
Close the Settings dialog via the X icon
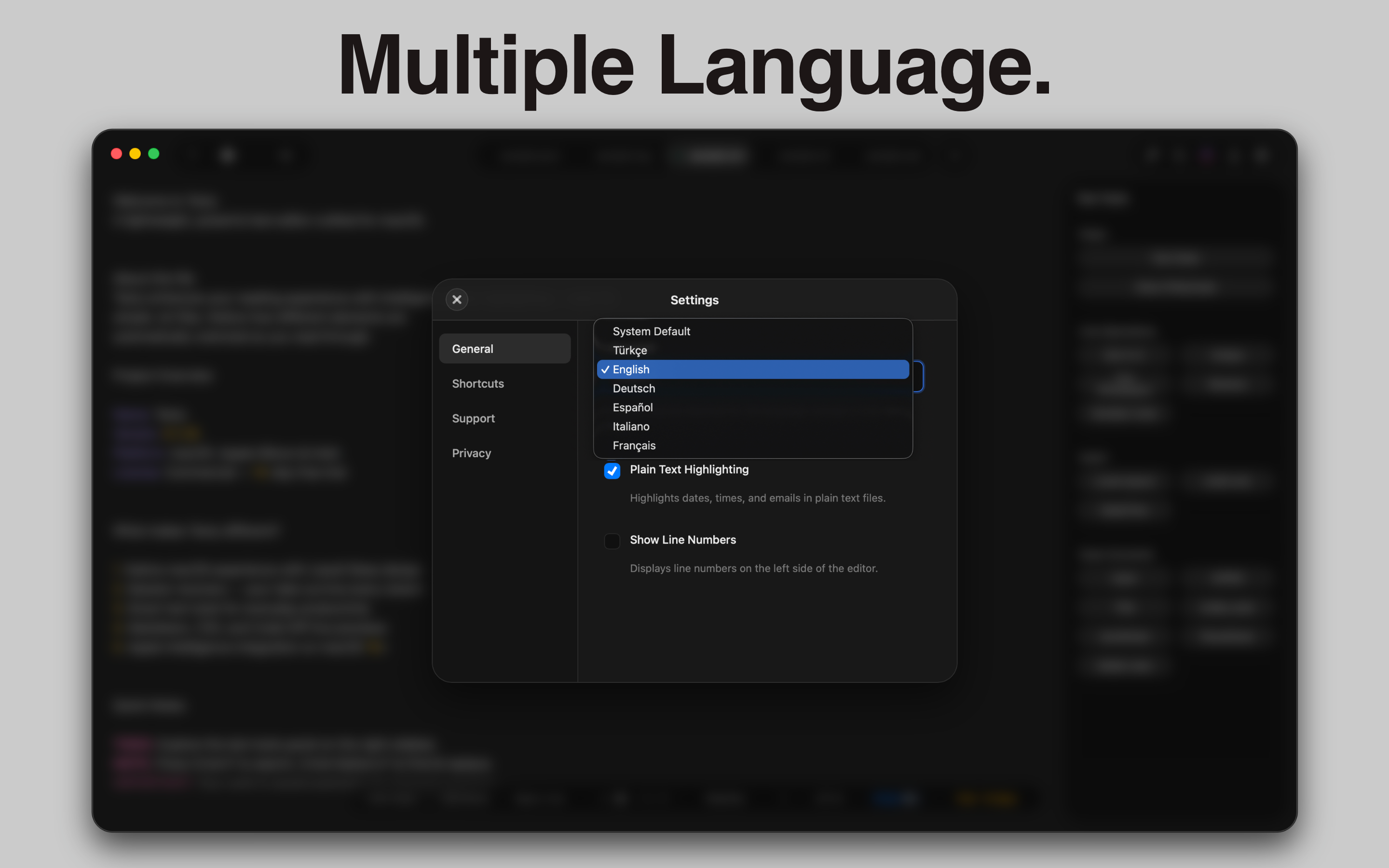click(456, 299)
